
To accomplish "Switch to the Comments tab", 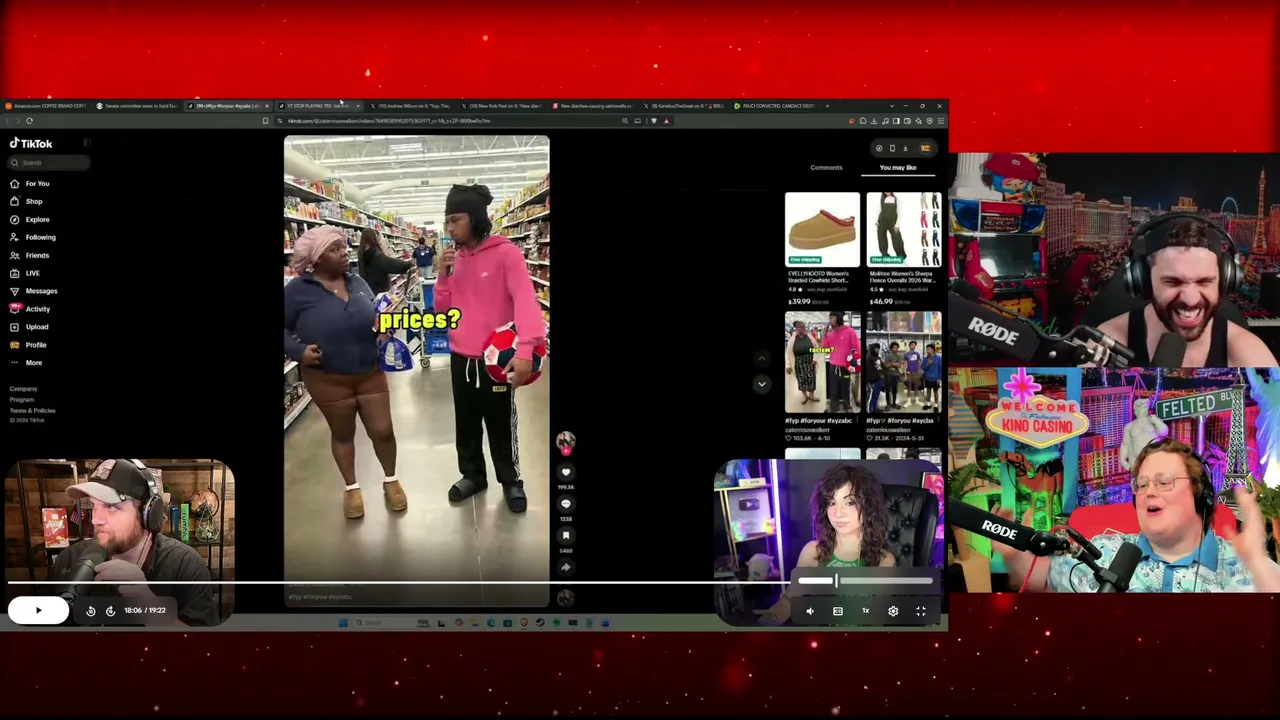I will [x=826, y=168].
